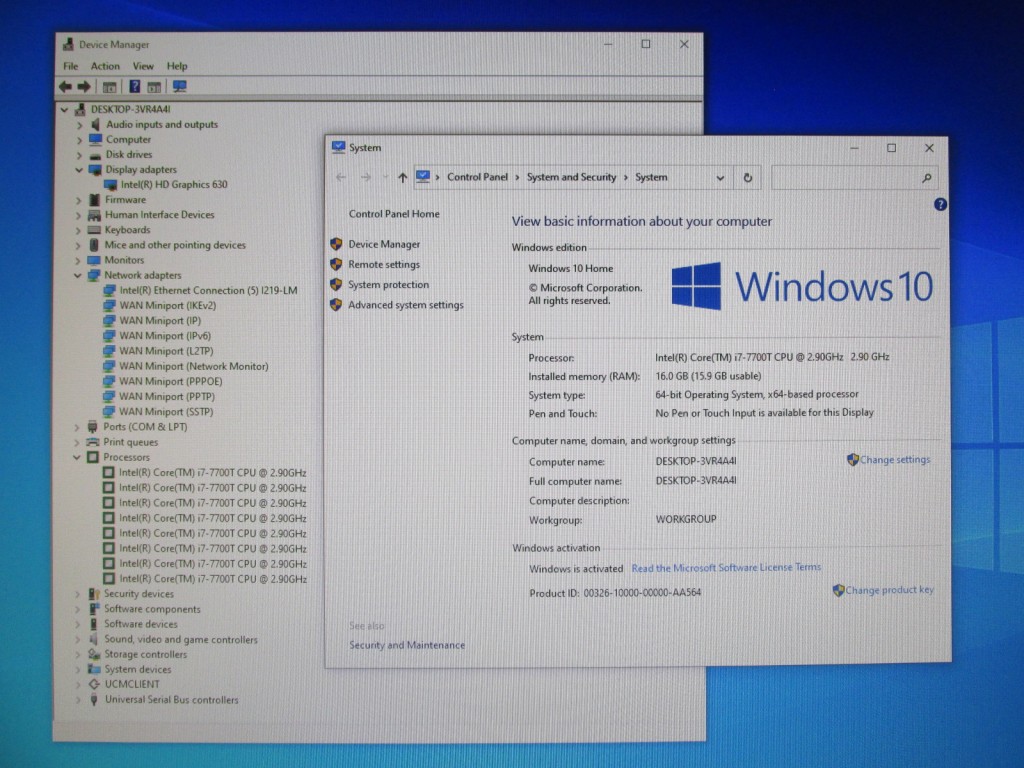This screenshot has width=1024, height=768.
Task: Click the blue help question mark in System window
Action: pyautogui.click(x=940, y=204)
